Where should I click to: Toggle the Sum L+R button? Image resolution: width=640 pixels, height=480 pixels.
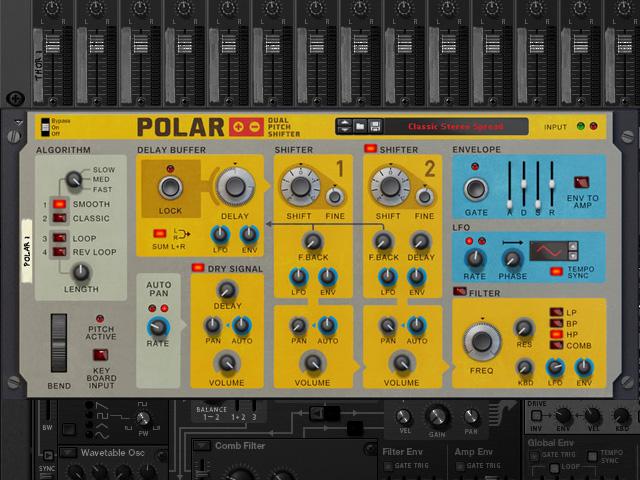click(159, 233)
